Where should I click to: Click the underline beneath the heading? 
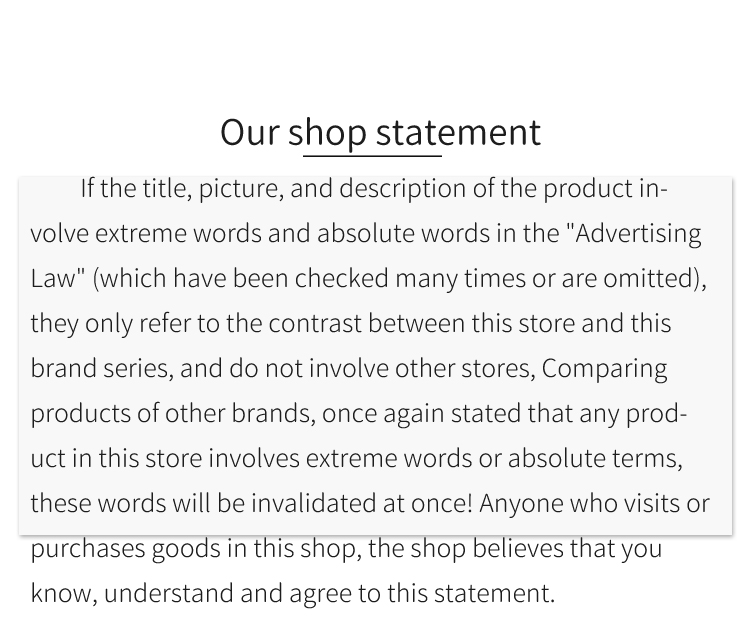coord(373,156)
